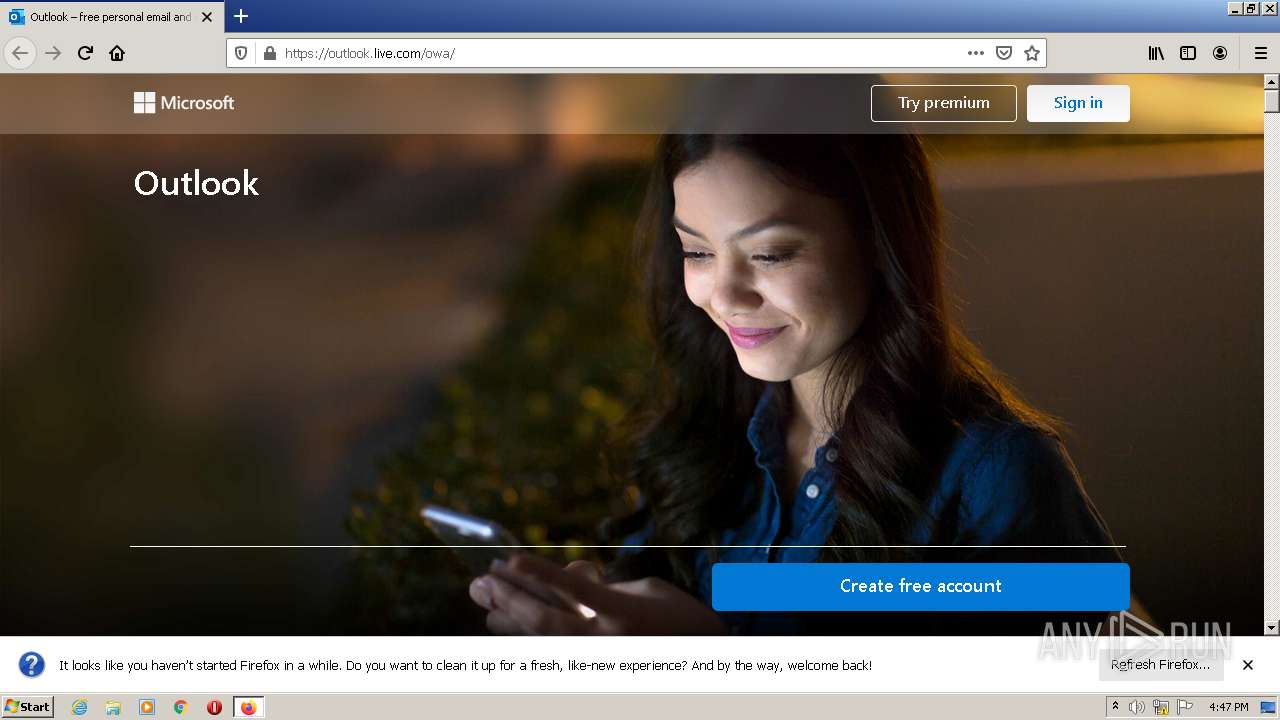Open Firefox account menu
Viewport: 1280px width, 720px height.
(x=1220, y=53)
